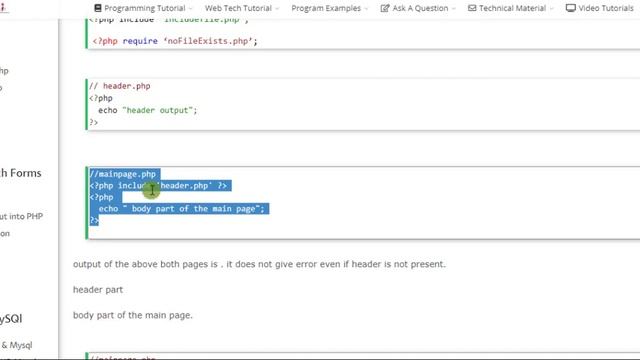
Task: Expand the Web Tech Tutorial dropdown arrow
Action: pyautogui.click(x=277, y=9)
